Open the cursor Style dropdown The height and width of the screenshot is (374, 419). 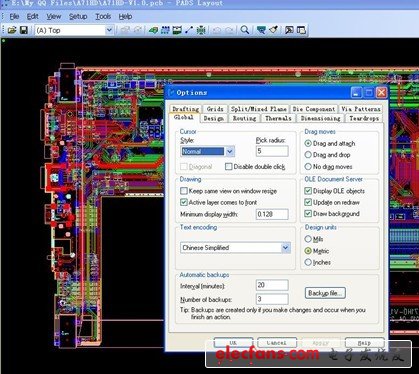coord(230,151)
